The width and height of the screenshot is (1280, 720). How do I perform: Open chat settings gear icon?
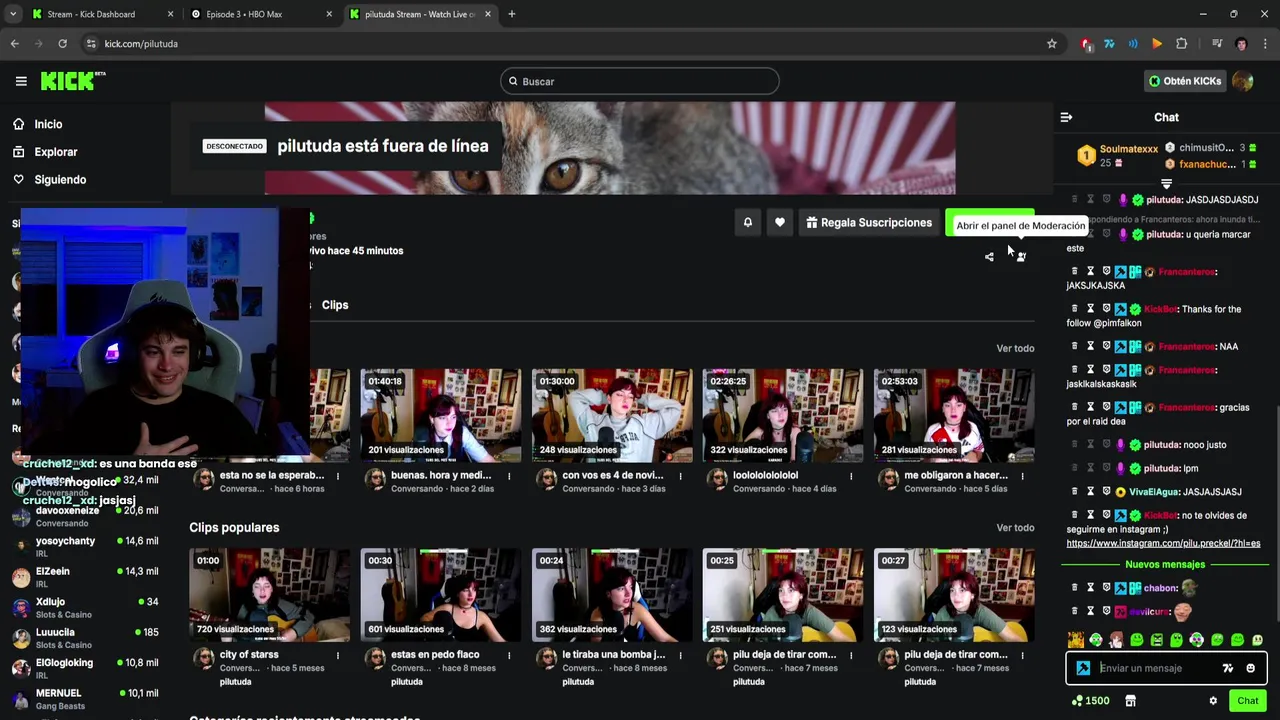click(x=1213, y=701)
